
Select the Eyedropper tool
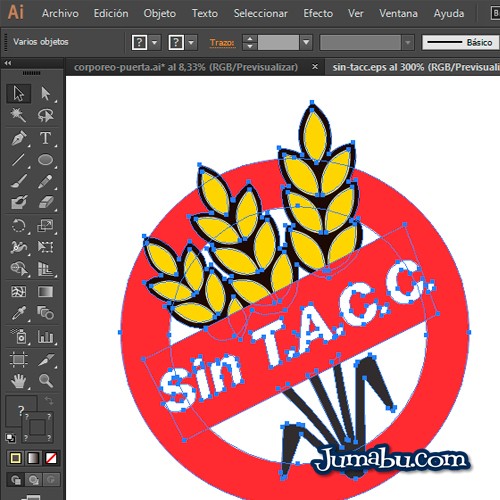coord(19,313)
